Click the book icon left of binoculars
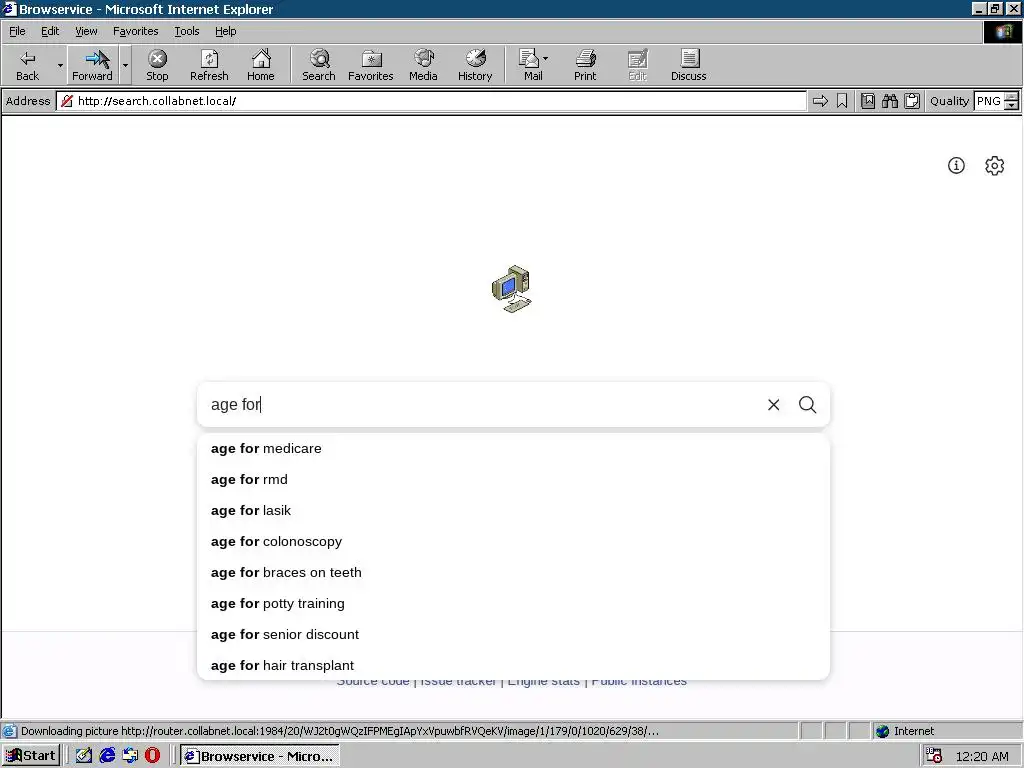Image resolution: width=1024 pixels, height=768 pixels. [x=868, y=101]
